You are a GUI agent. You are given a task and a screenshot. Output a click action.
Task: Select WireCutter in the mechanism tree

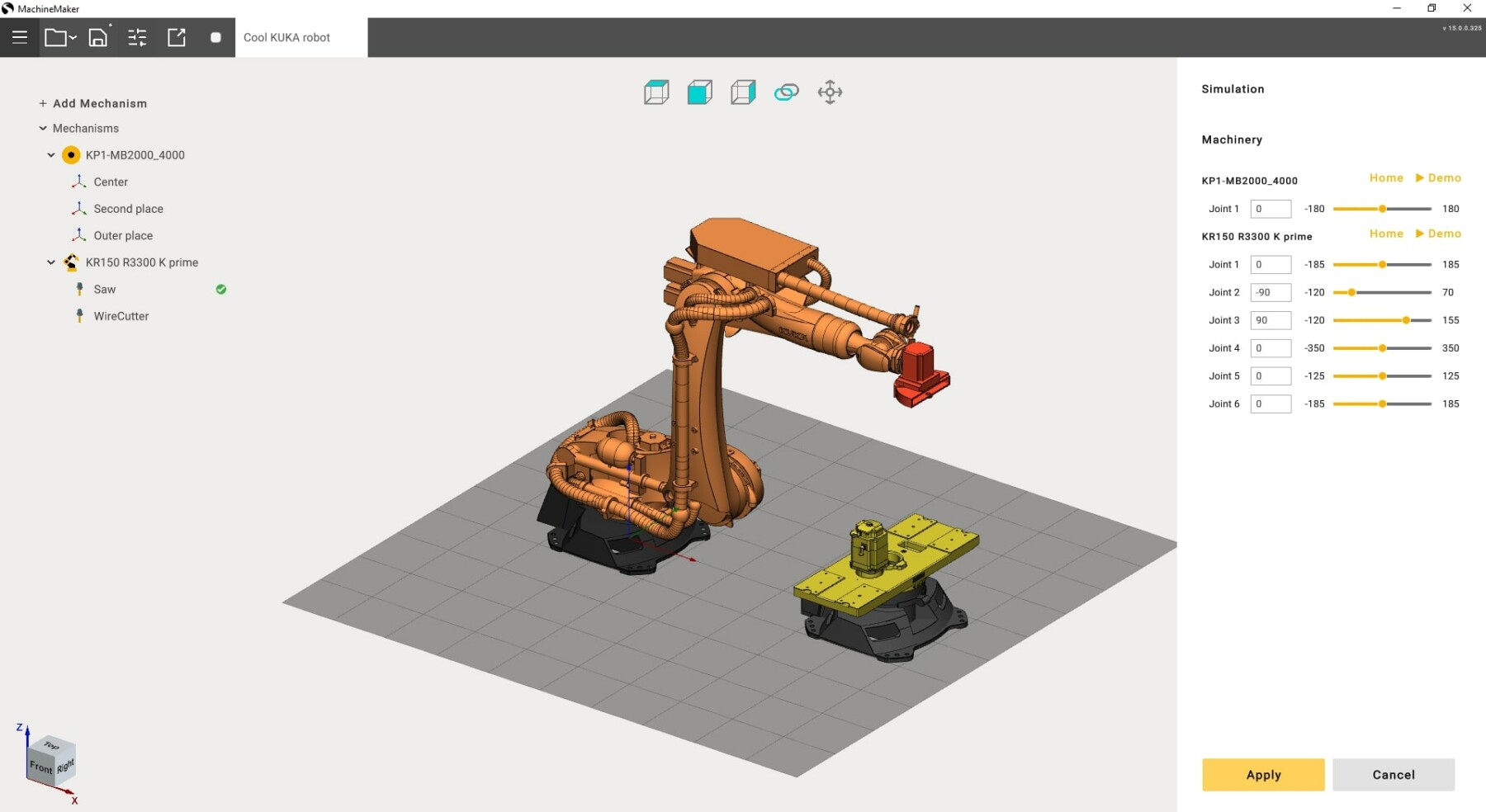(x=121, y=316)
